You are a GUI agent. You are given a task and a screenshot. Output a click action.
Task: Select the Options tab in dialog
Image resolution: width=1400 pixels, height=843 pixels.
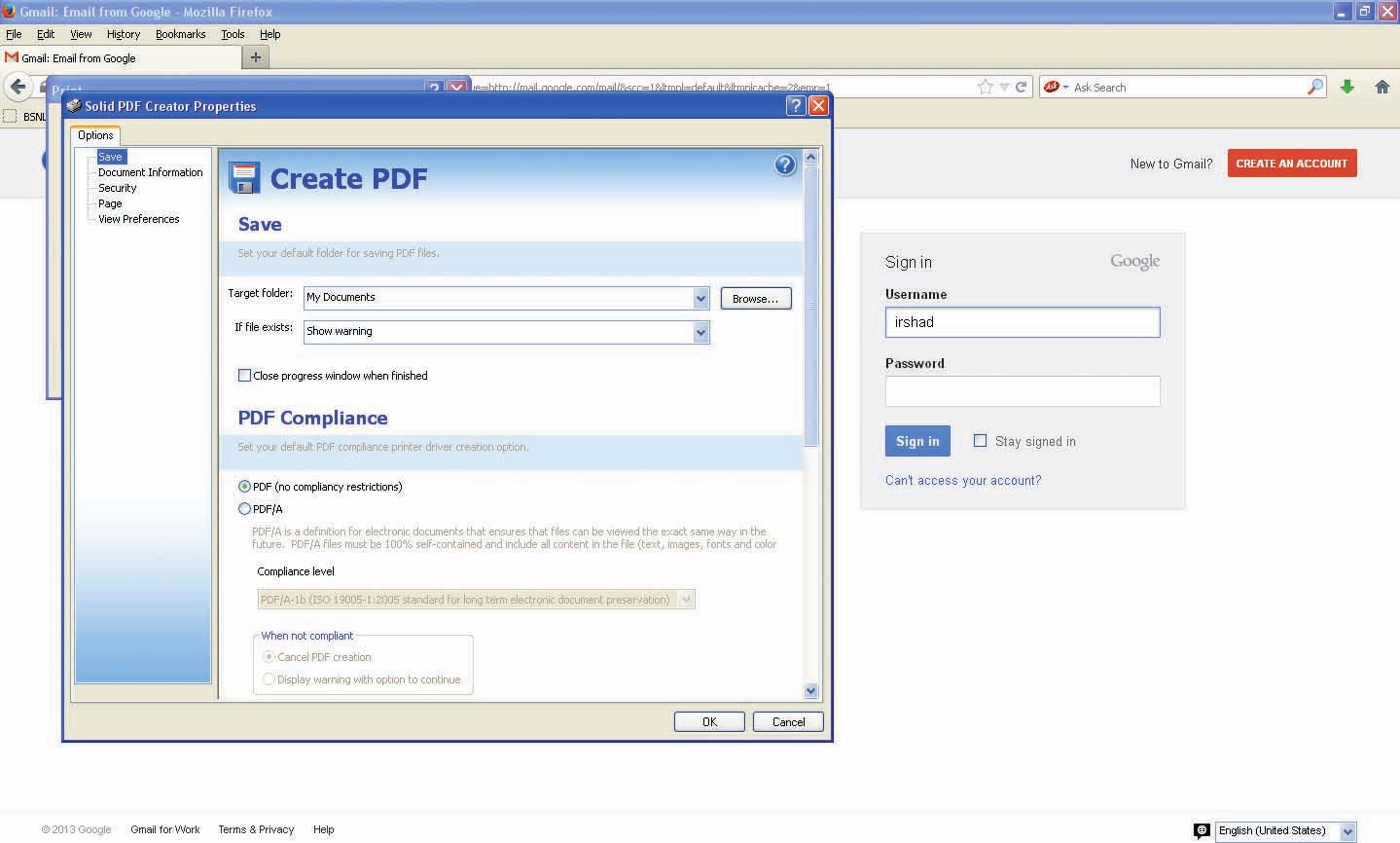[95, 135]
